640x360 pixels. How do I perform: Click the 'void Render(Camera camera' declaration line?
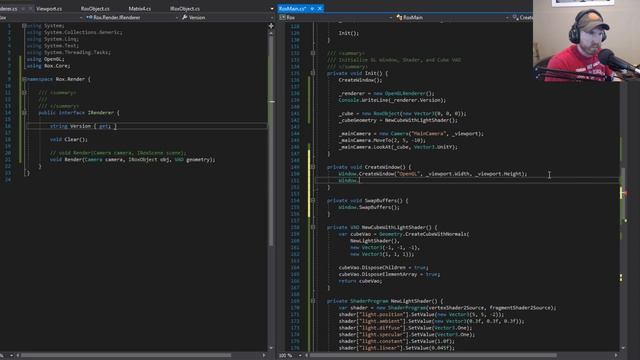132,160
